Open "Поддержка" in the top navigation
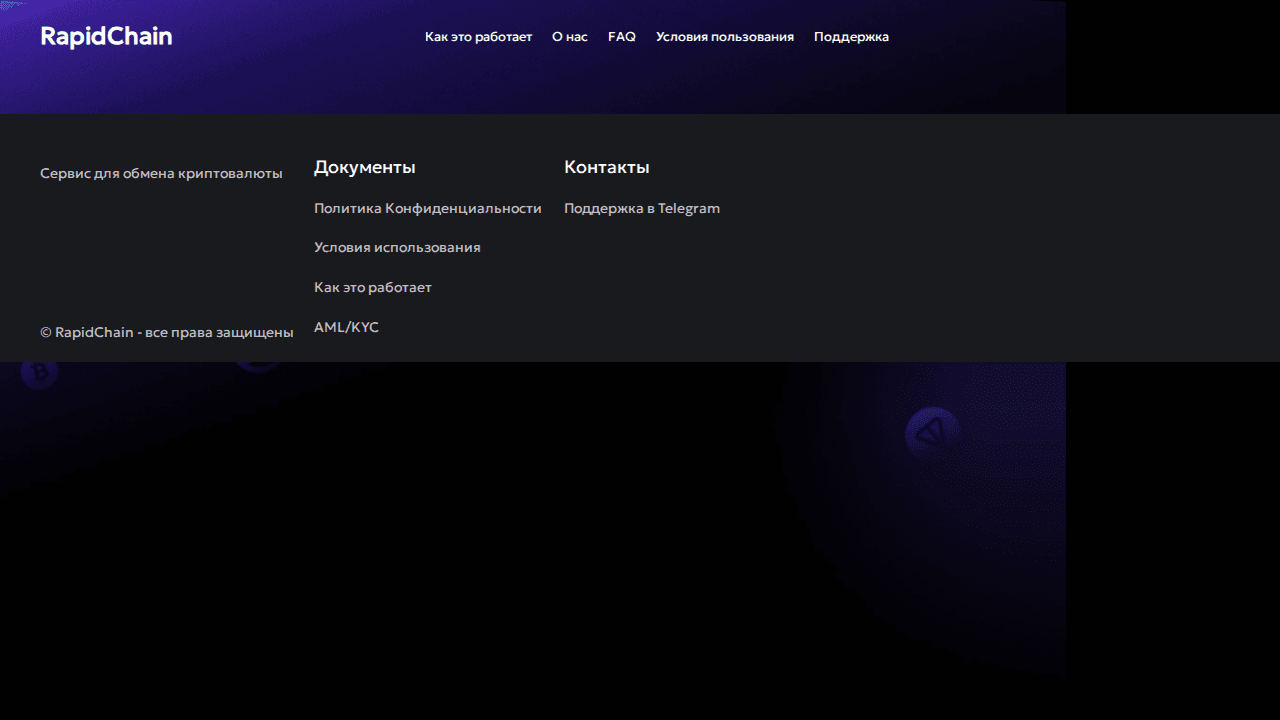The width and height of the screenshot is (1280, 720). (x=851, y=37)
